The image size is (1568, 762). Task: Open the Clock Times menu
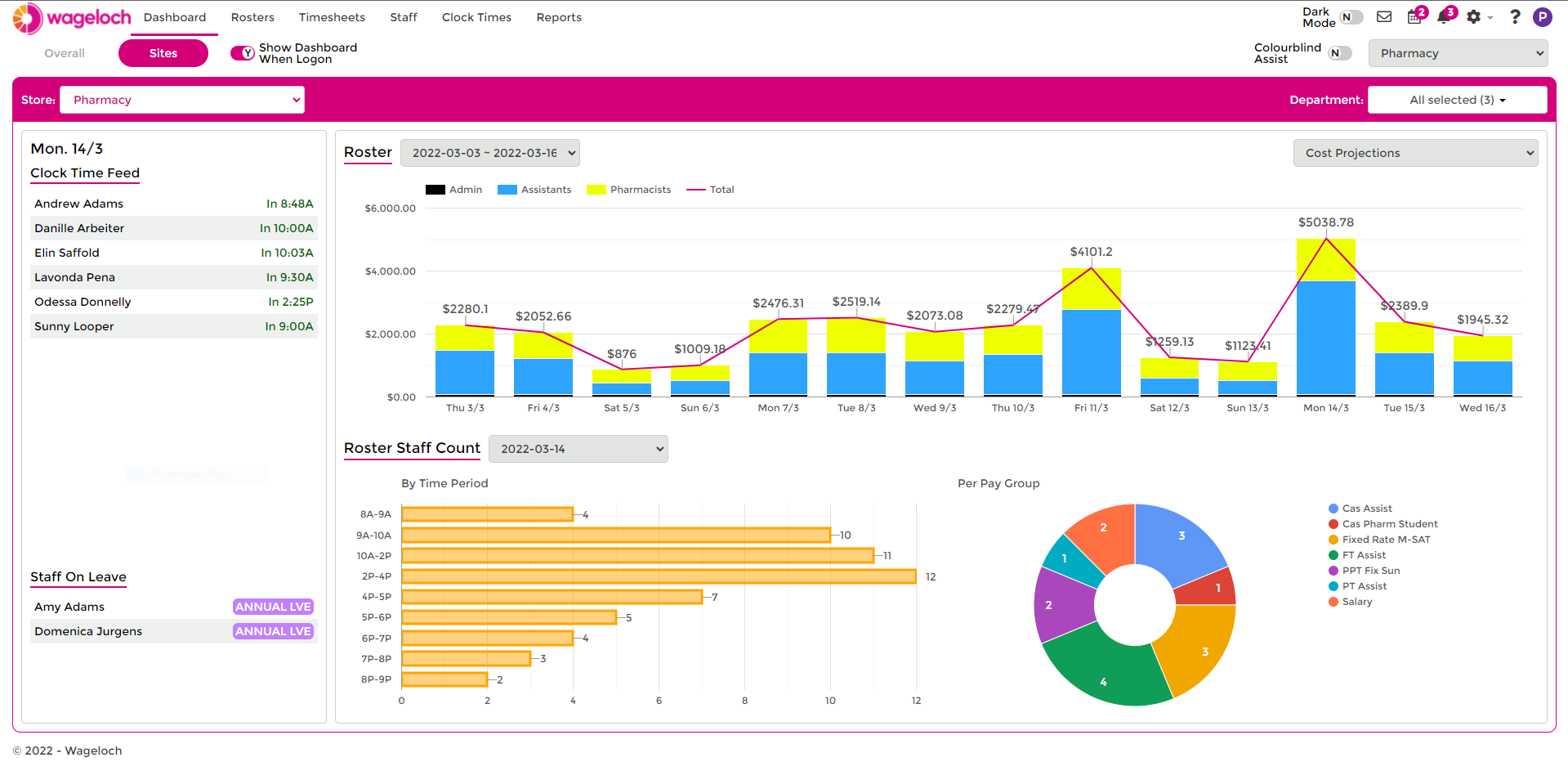point(476,17)
